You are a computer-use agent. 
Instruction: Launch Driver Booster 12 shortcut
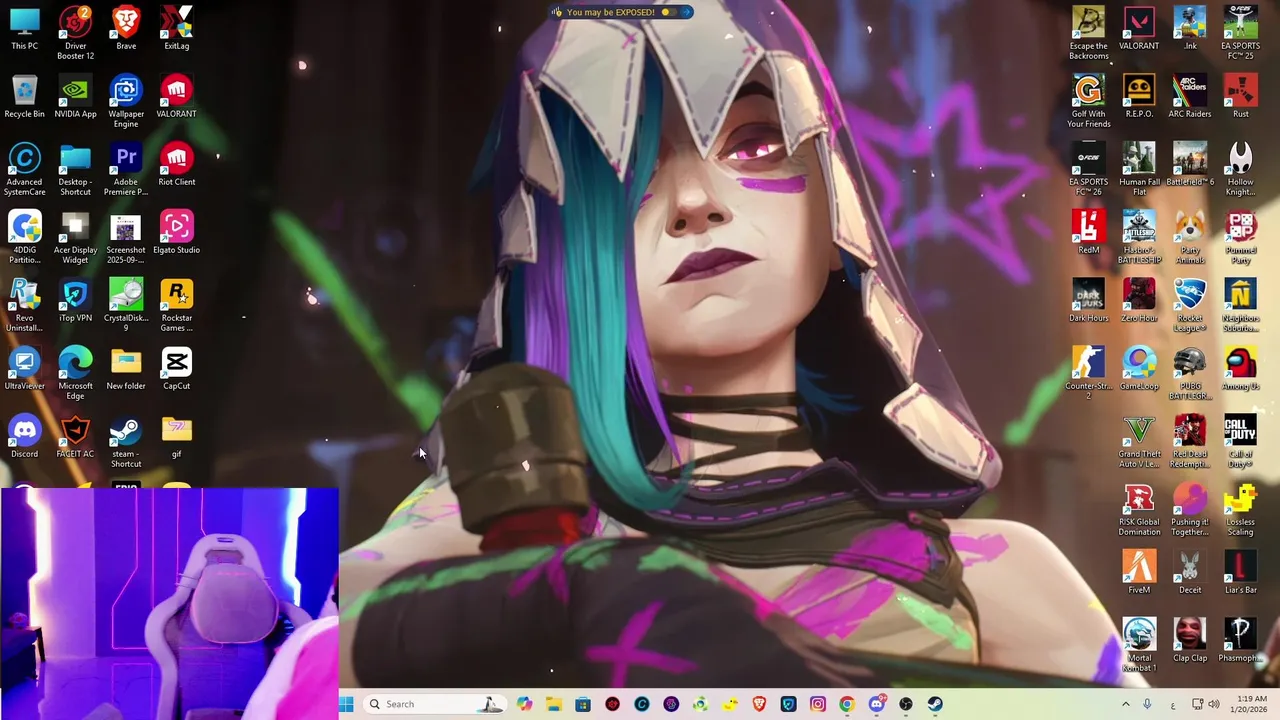(75, 33)
